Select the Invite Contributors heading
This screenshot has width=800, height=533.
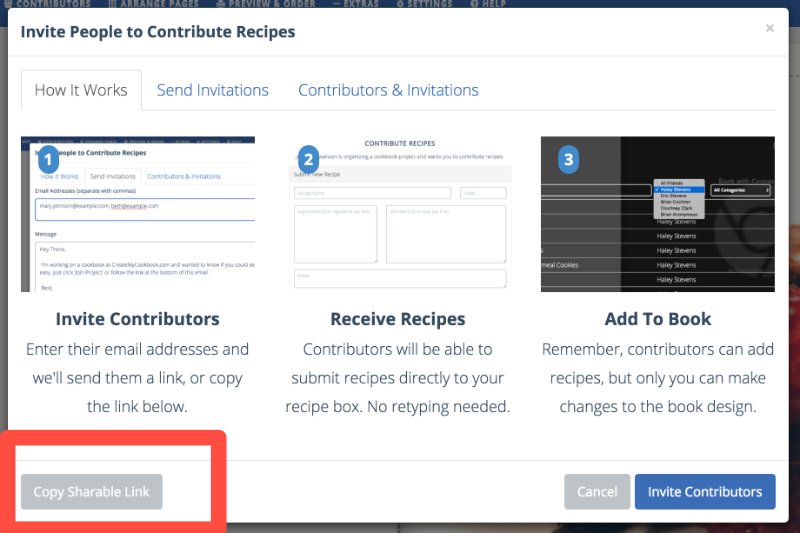click(137, 319)
